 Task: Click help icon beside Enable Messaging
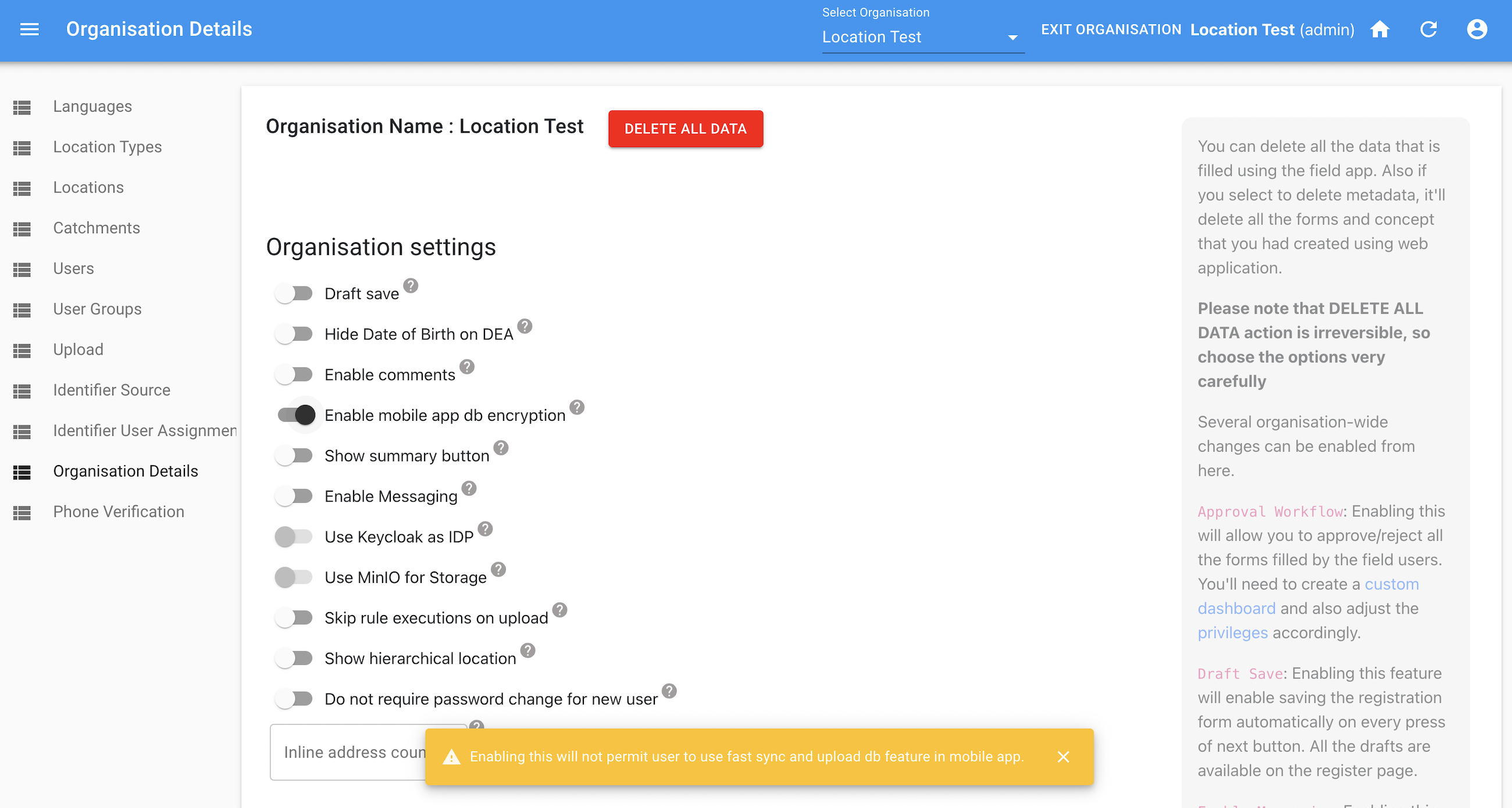pyautogui.click(x=469, y=488)
